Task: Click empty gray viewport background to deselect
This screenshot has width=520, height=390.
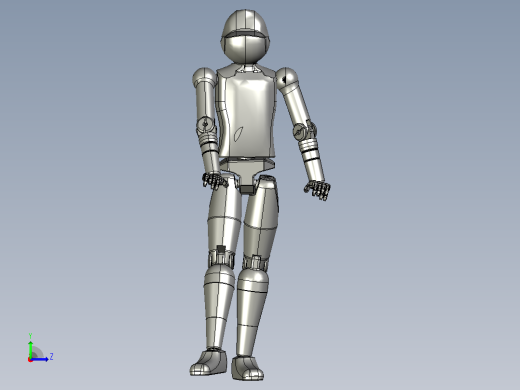Action: click(417, 167)
